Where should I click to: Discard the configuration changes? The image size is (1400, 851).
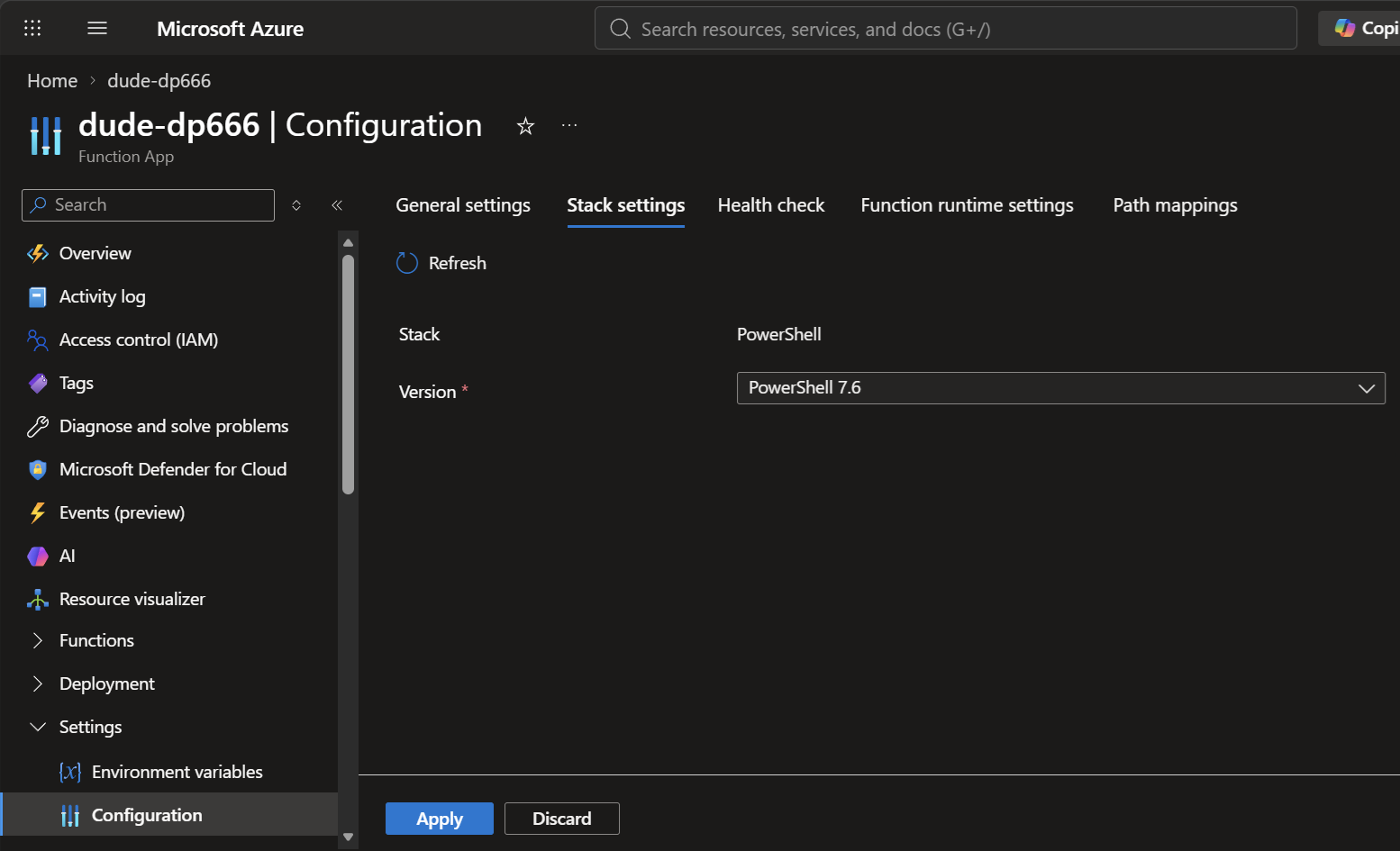(562, 819)
